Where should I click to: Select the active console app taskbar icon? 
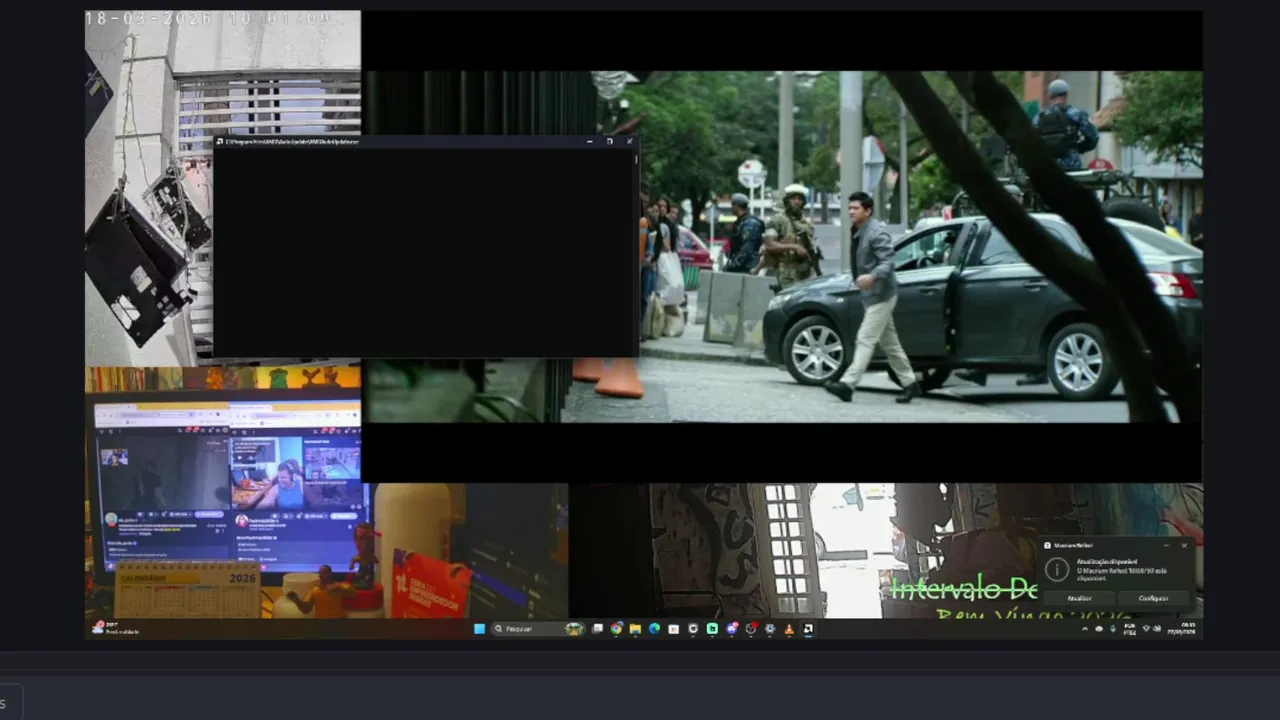pyautogui.click(x=808, y=629)
